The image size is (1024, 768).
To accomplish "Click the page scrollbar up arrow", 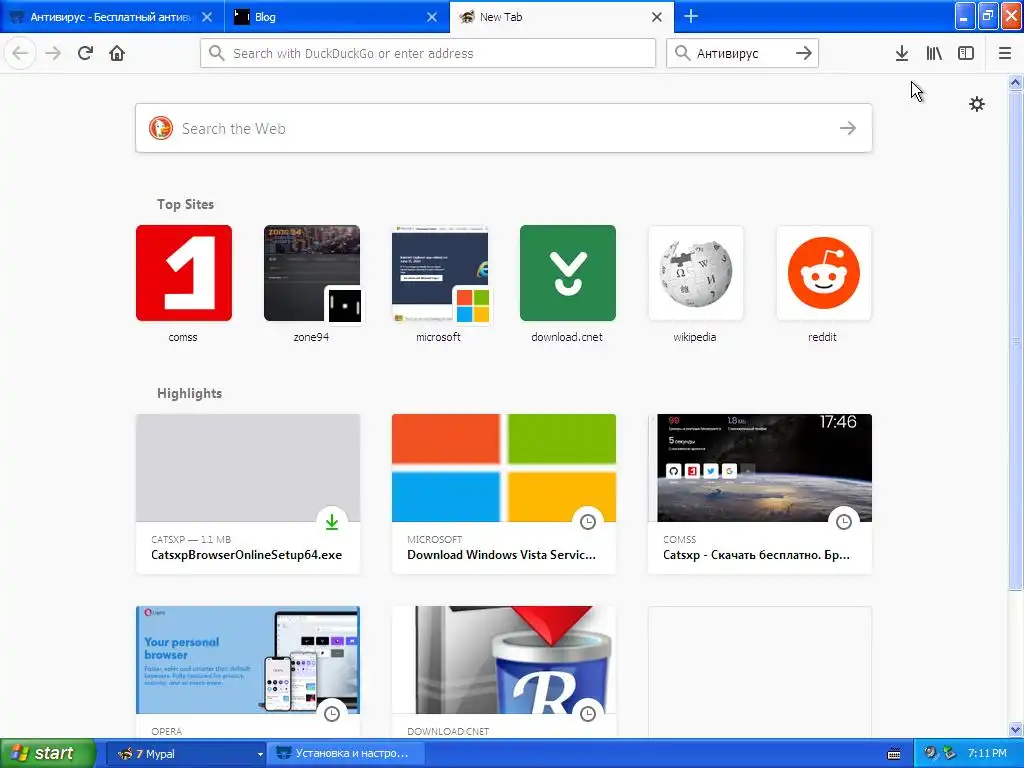I will [1015, 82].
